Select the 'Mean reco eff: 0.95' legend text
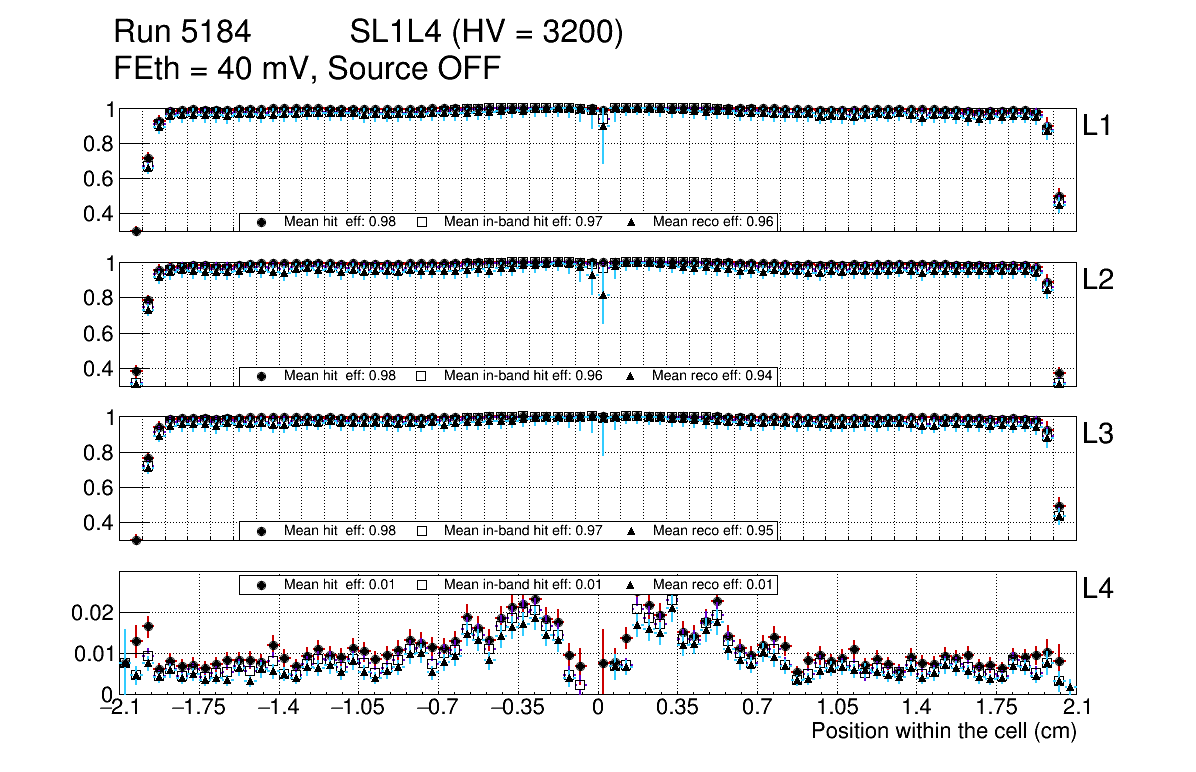1196x772 pixels. point(713,530)
